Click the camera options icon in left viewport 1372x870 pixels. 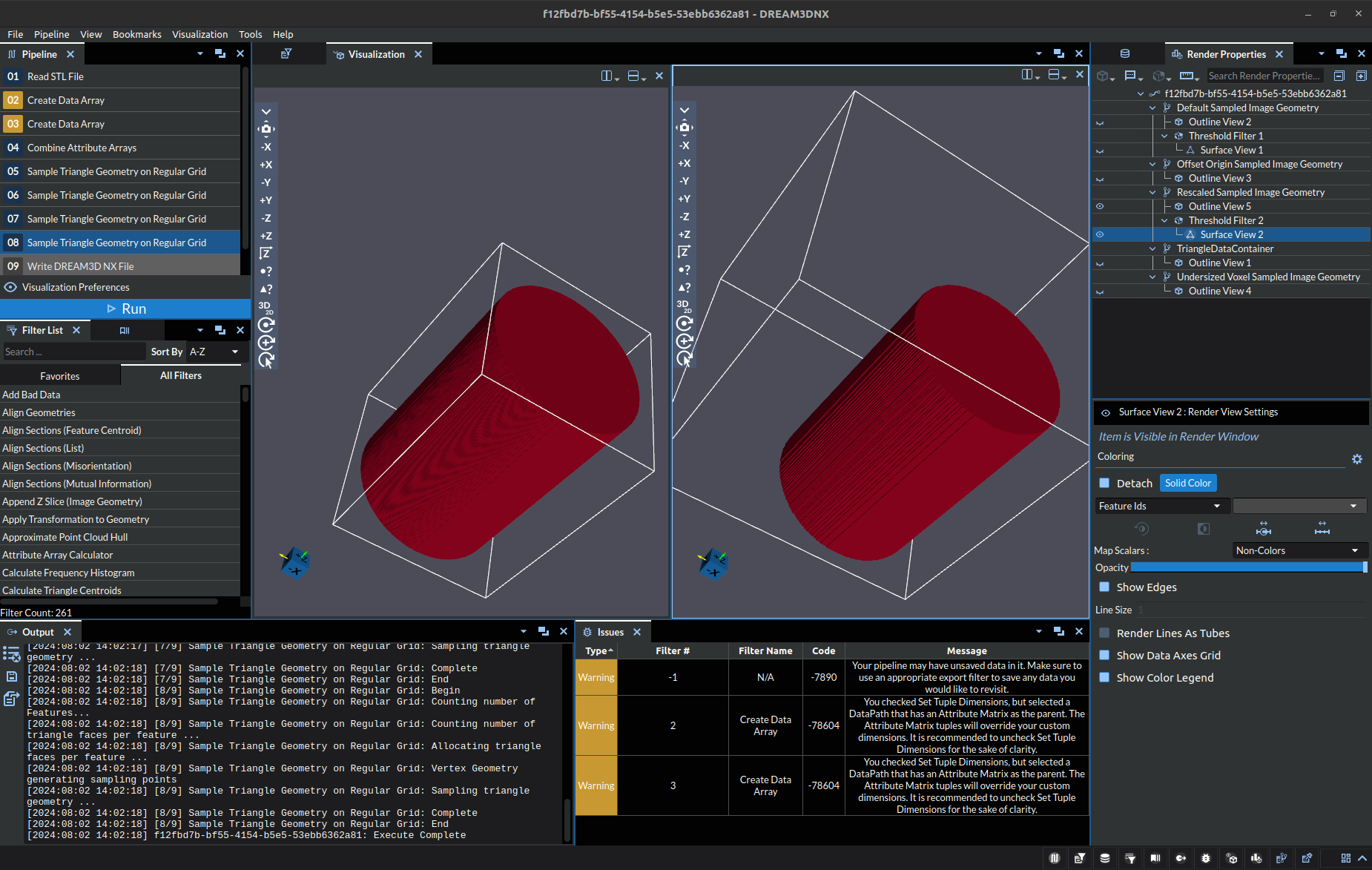[266, 128]
